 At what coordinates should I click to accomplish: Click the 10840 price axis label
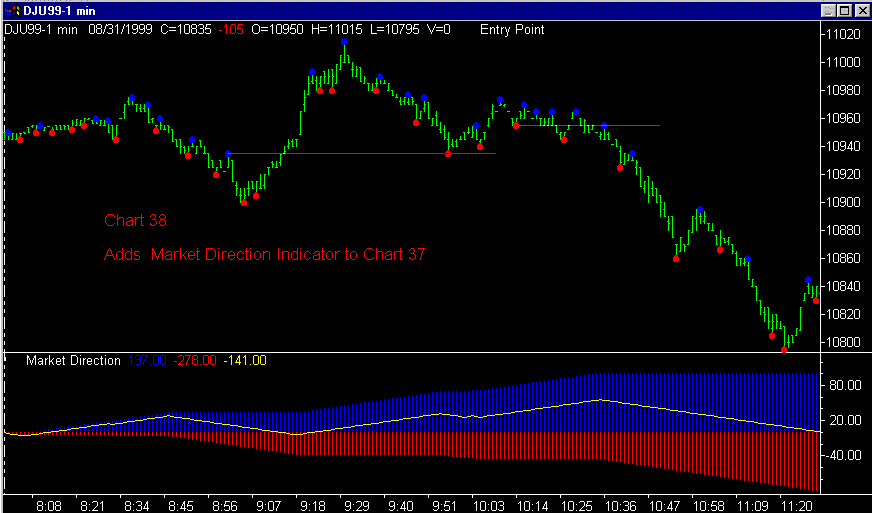point(844,286)
